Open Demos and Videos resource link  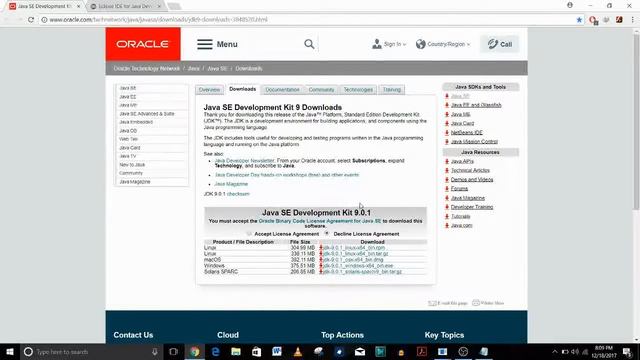tap(472, 180)
